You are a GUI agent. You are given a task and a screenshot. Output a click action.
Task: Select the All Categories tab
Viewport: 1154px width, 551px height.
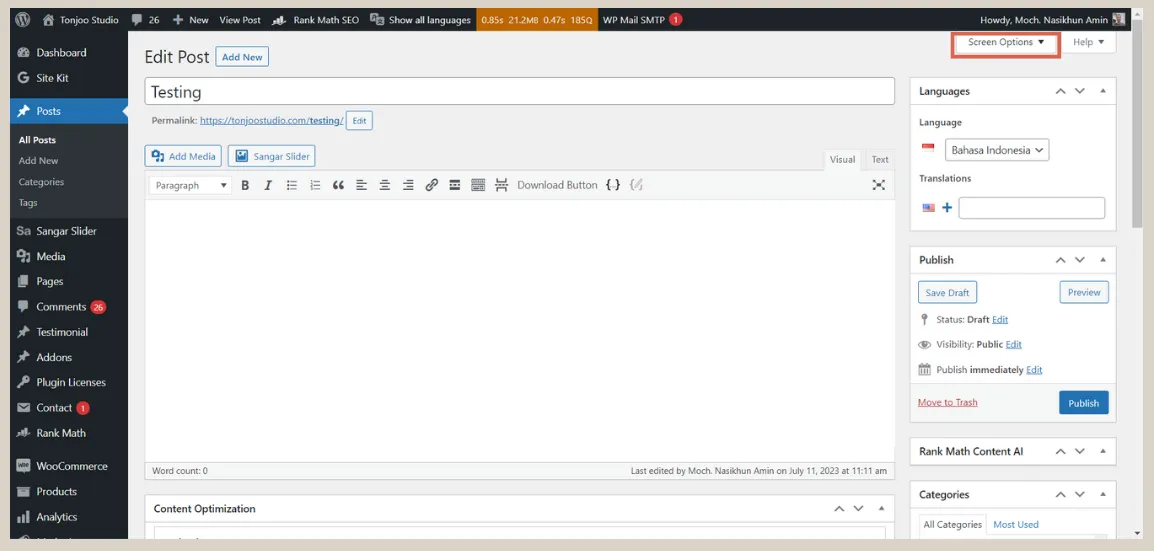[952, 525]
